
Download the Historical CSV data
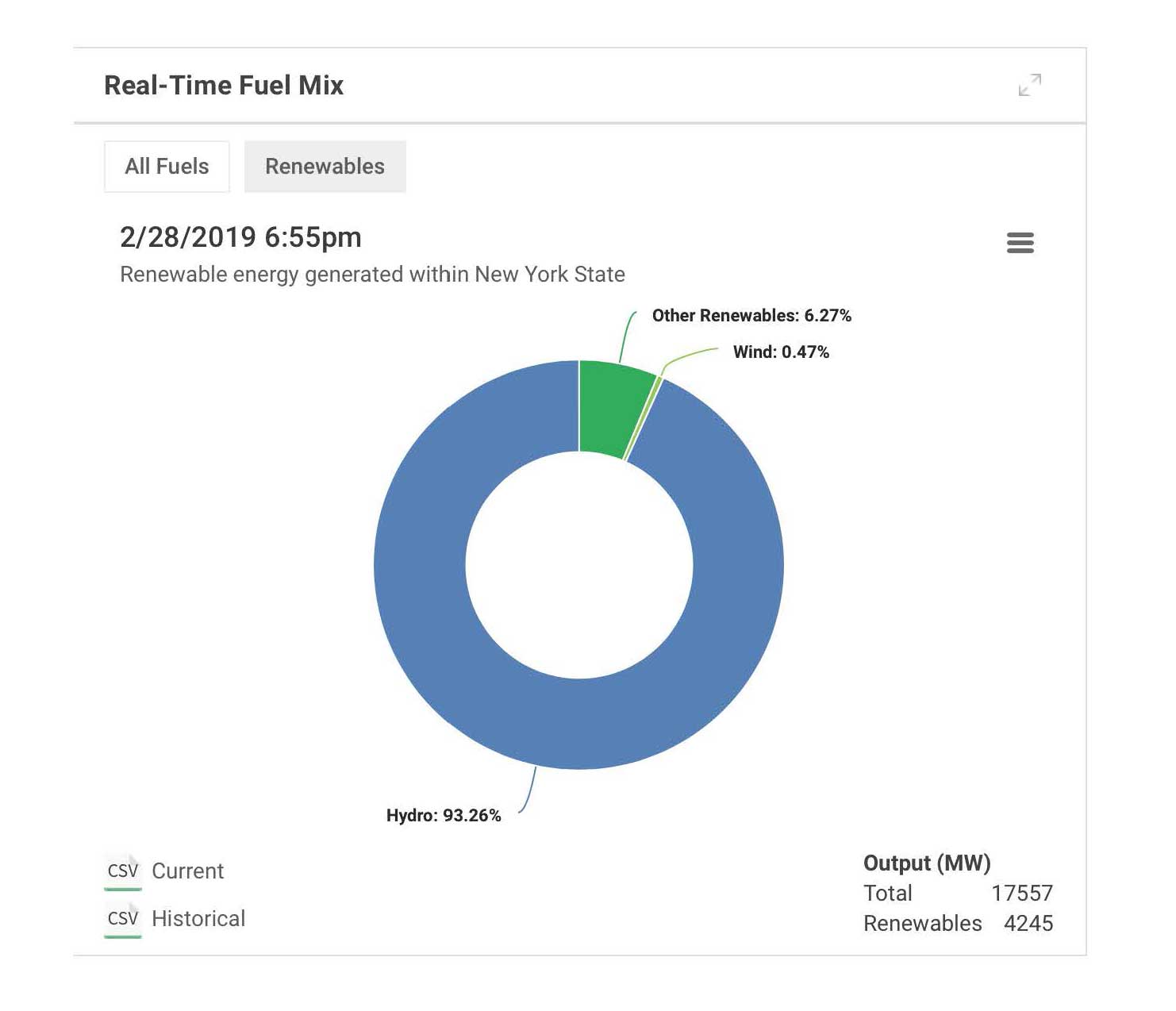tap(198, 919)
